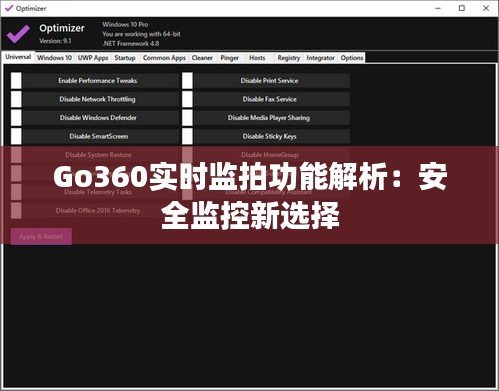Select the Registry tab
Viewport: 499px width, 391px height.
point(289,58)
